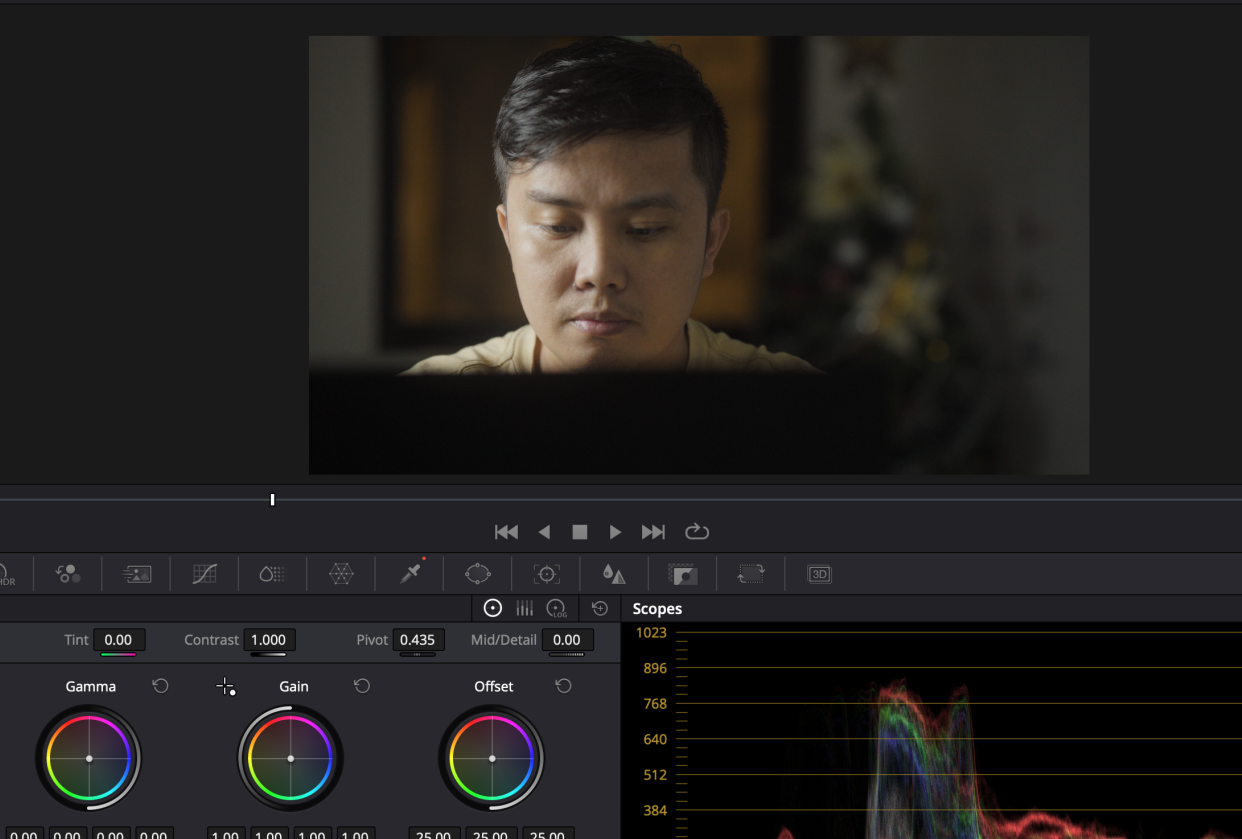Click the Contrast value field
This screenshot has height=839, width=1242.
pyautogui.click(x=268, y=640)
